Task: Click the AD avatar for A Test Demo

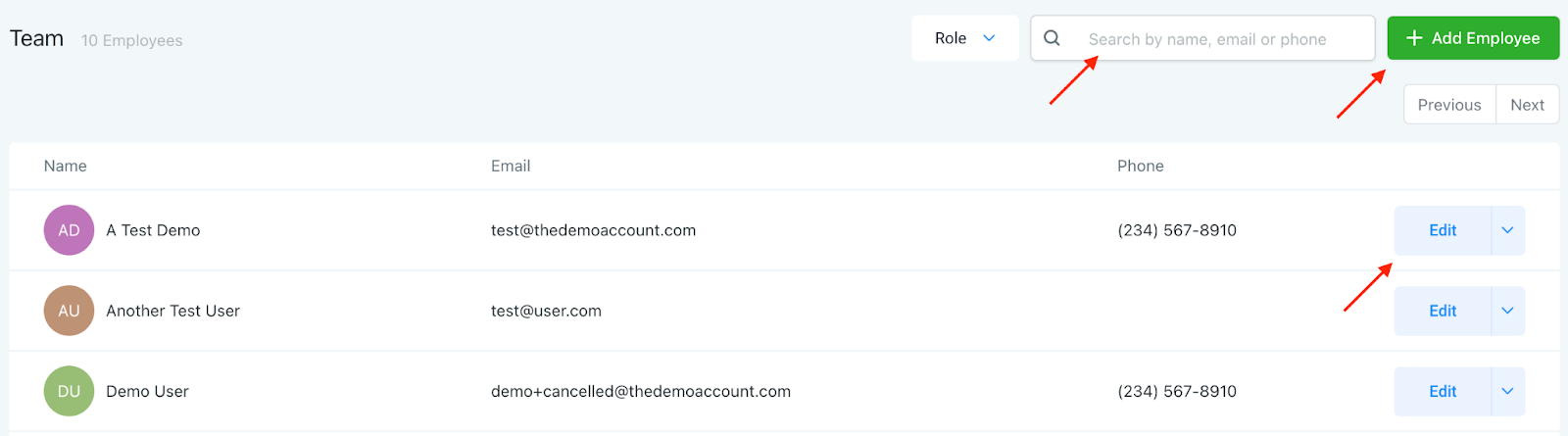Action: (69, 230)
